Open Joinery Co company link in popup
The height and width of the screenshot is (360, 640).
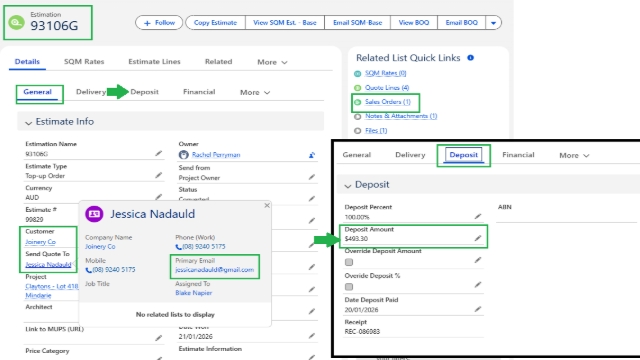point(100,247)
